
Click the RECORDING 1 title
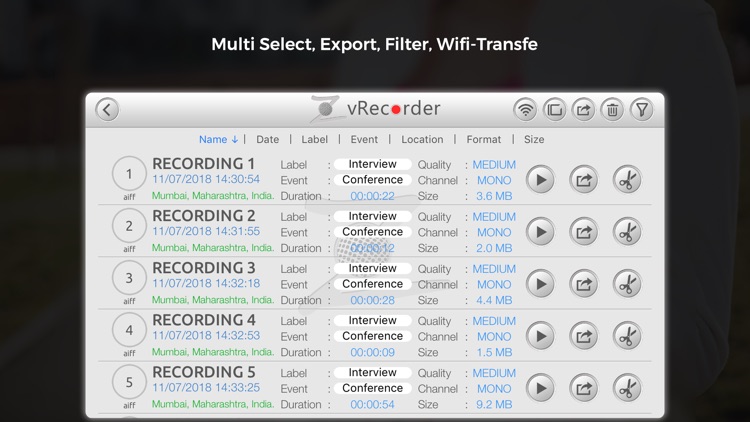[x=203, y=164]
